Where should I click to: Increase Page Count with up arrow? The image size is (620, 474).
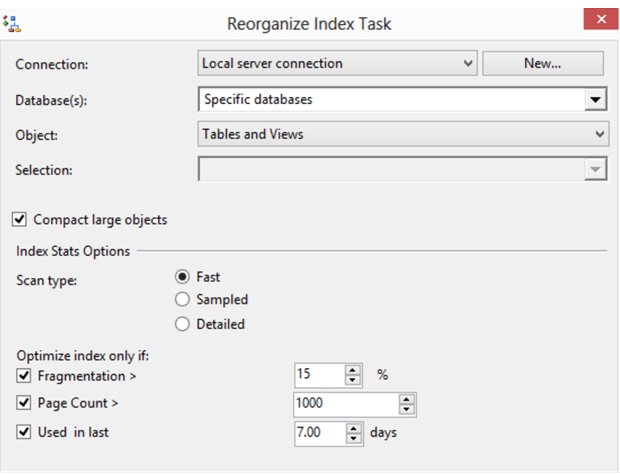pyautogui.click(x=406, y=399)
